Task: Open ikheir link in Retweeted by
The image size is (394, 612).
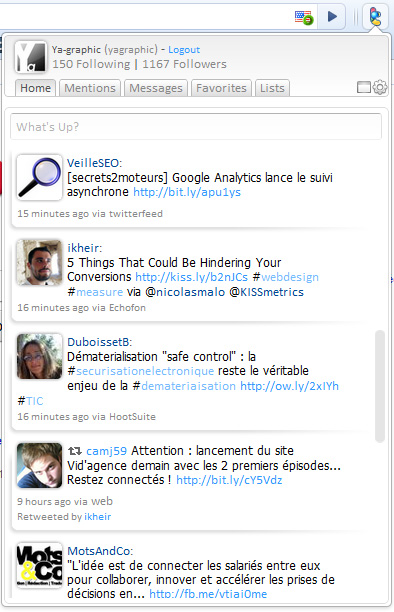Action: point(98,517)
